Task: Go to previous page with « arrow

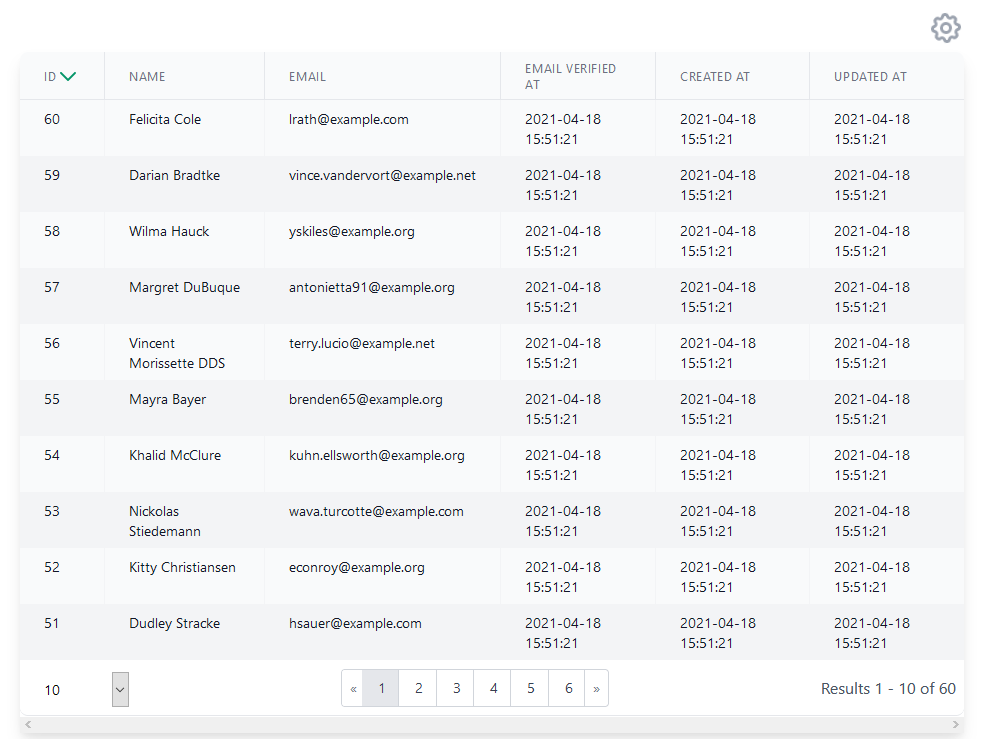Action: coord(353,688)
